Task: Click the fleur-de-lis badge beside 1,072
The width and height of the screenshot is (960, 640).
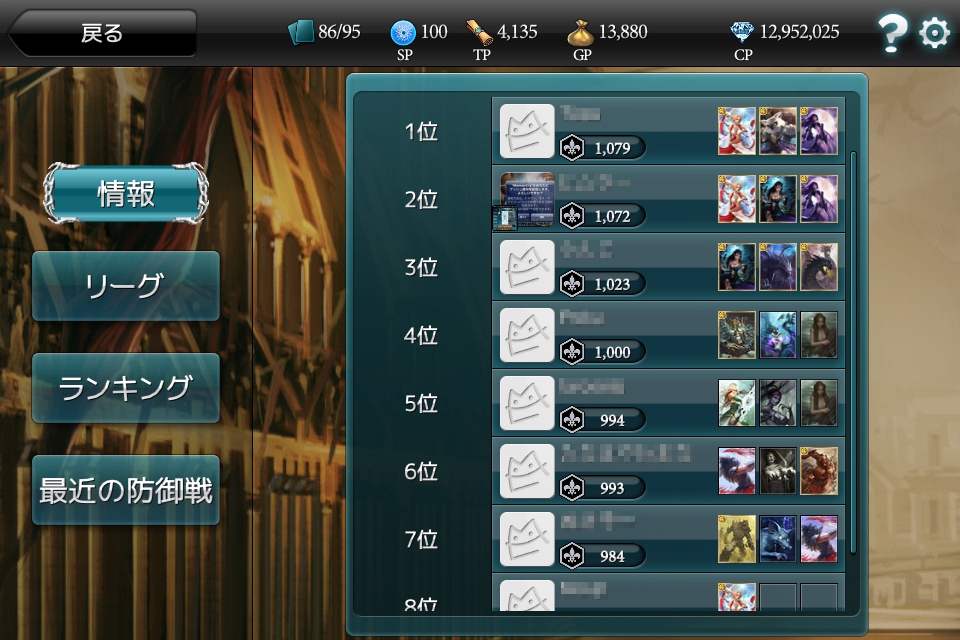Action: click(x=572, y=216)
